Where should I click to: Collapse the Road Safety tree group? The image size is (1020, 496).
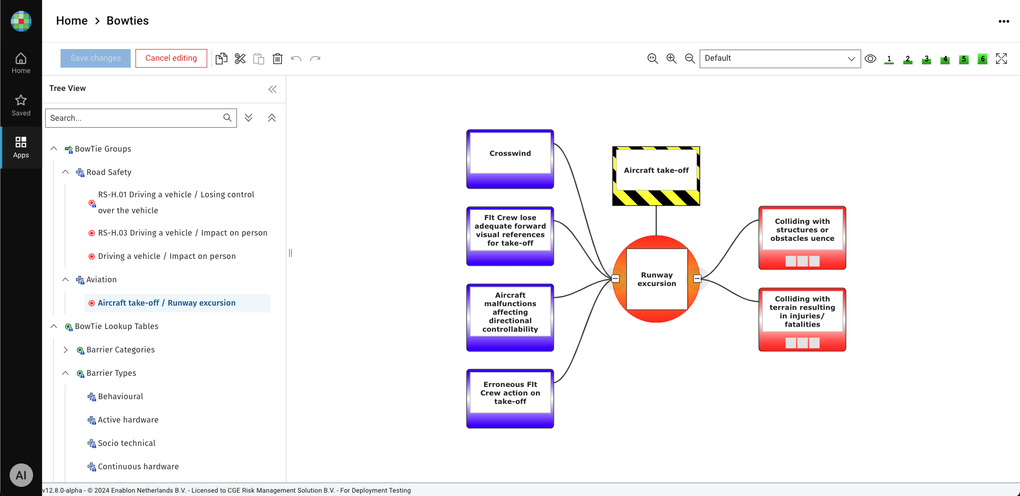(66, 172)
